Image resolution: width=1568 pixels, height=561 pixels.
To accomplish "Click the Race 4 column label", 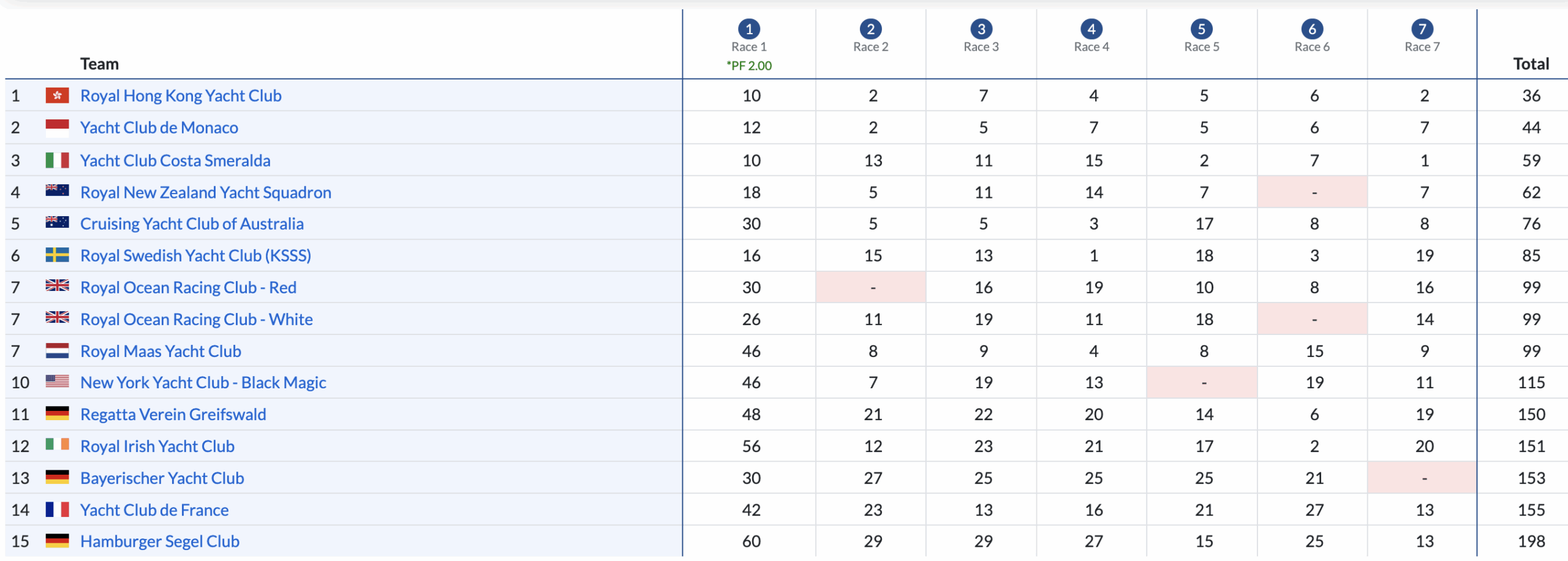I will click(x=1091, y=47).
